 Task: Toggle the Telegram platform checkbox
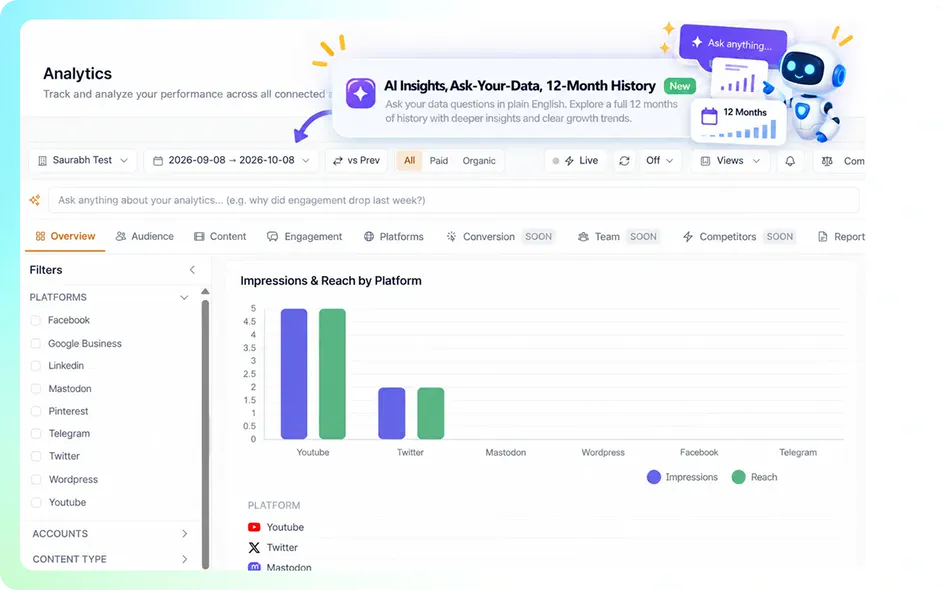click(x=36, y=433)
